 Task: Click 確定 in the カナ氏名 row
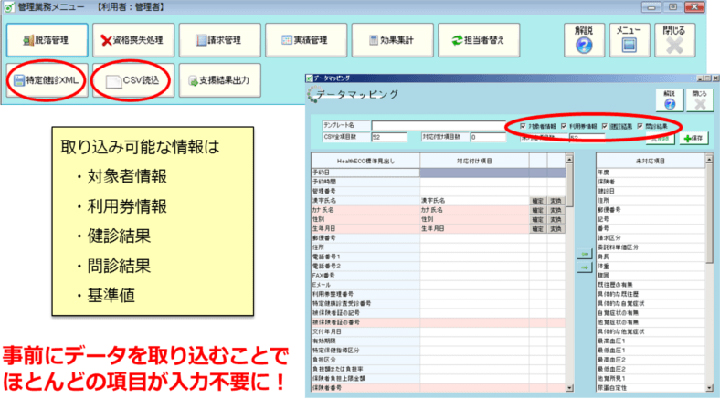[538, 210]
